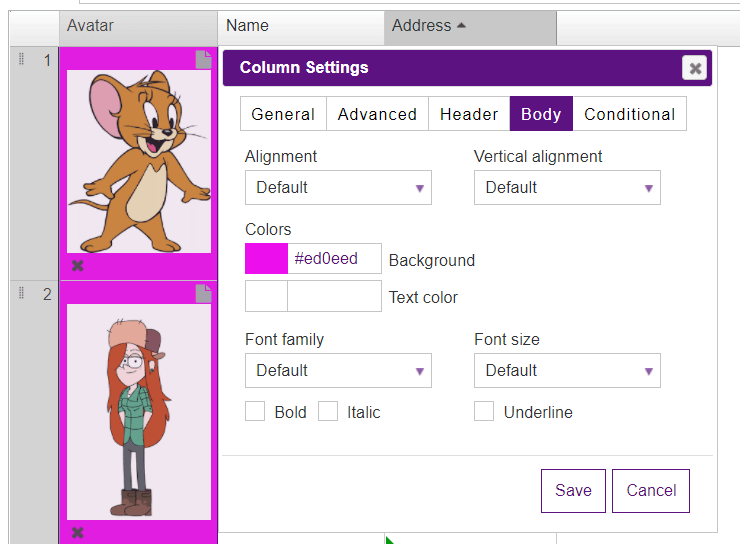
Task: Switch to the Advanced tab
Action: 377,114
